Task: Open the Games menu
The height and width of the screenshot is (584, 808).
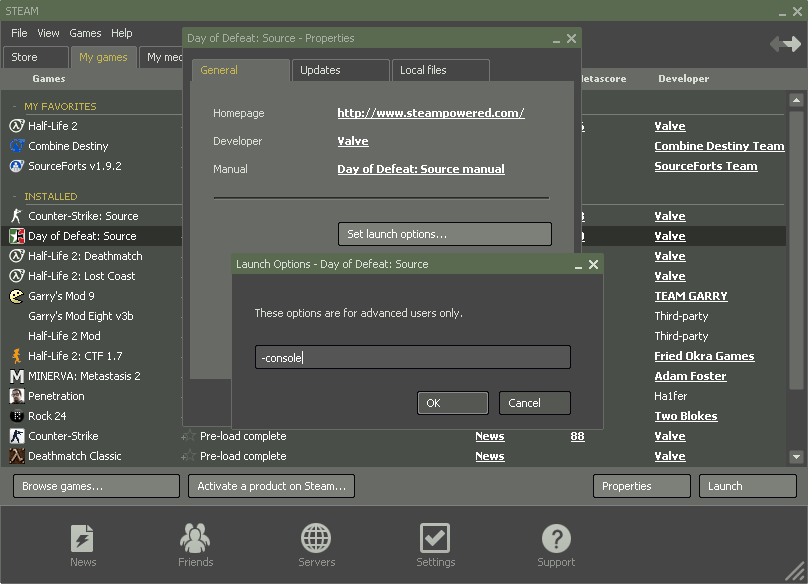Action: click(85, 33)
